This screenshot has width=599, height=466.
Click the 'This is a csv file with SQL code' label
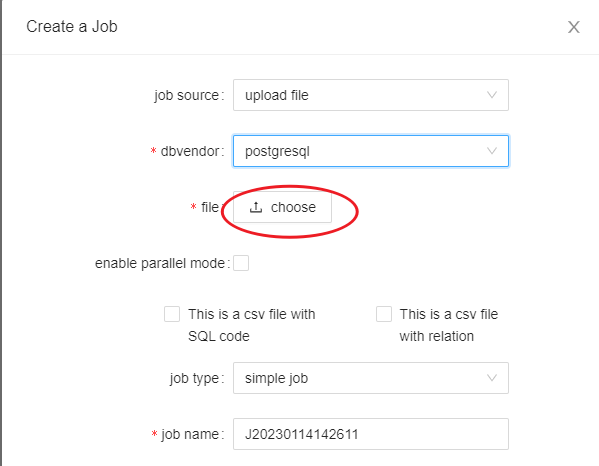click(252, 325)
